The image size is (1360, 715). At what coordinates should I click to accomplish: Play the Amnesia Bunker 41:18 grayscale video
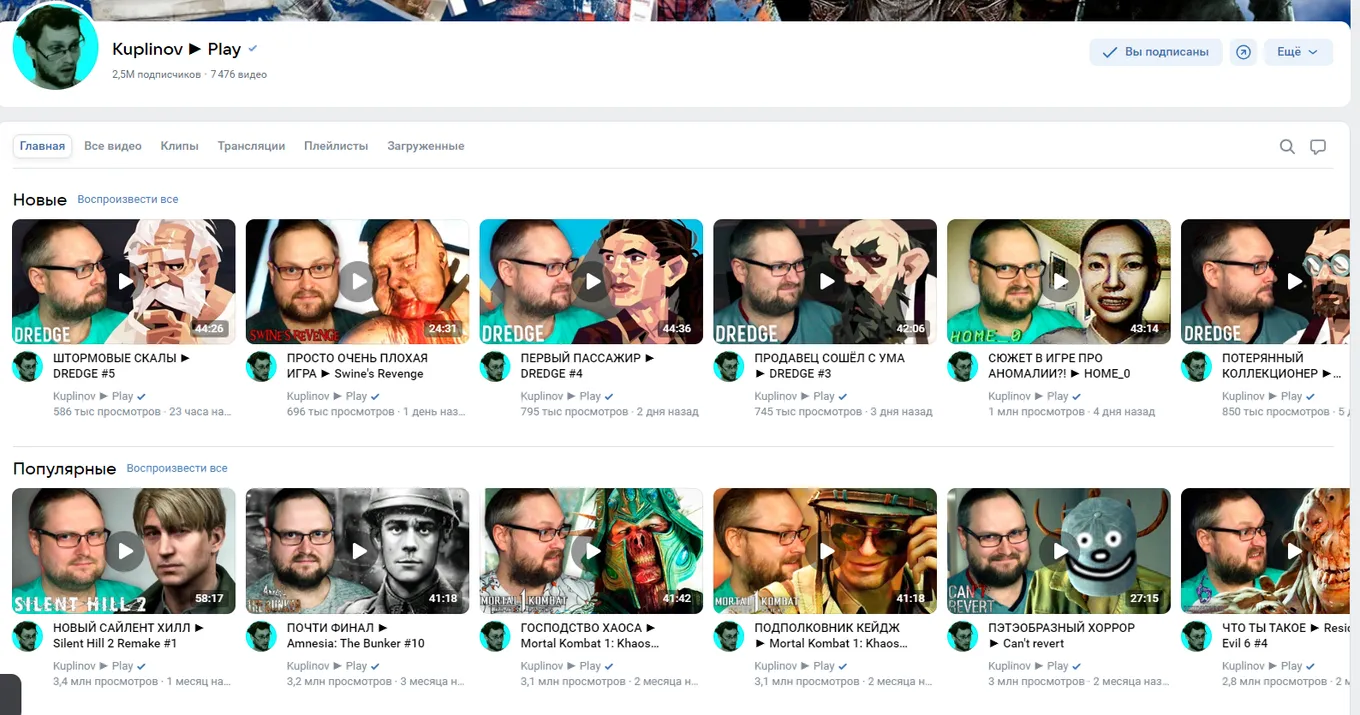point(358,551)
